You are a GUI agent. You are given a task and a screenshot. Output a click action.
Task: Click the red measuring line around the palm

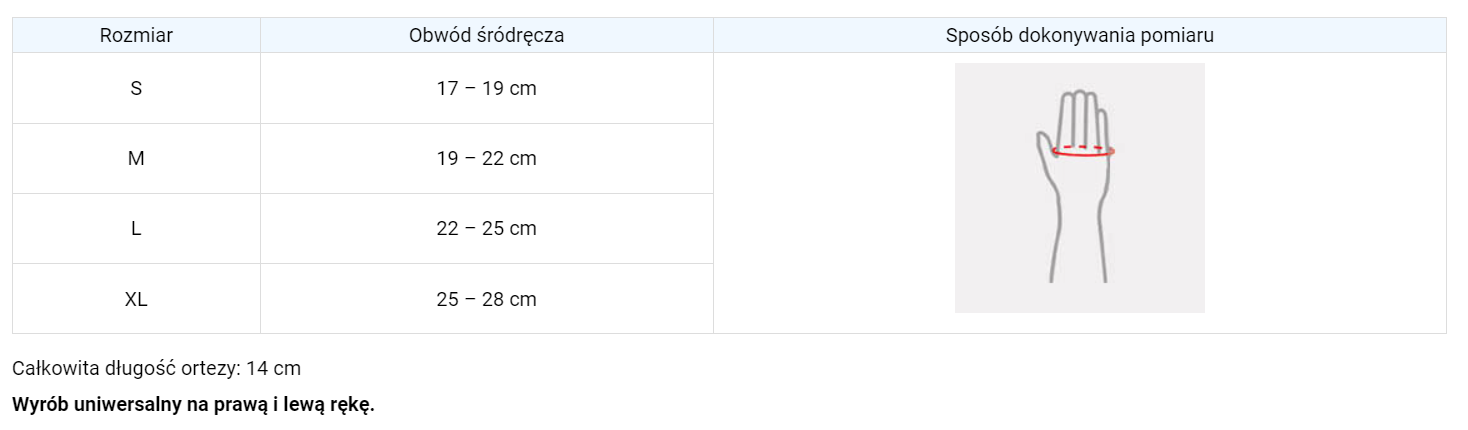pyautogui.click(x=1083, y=154)
